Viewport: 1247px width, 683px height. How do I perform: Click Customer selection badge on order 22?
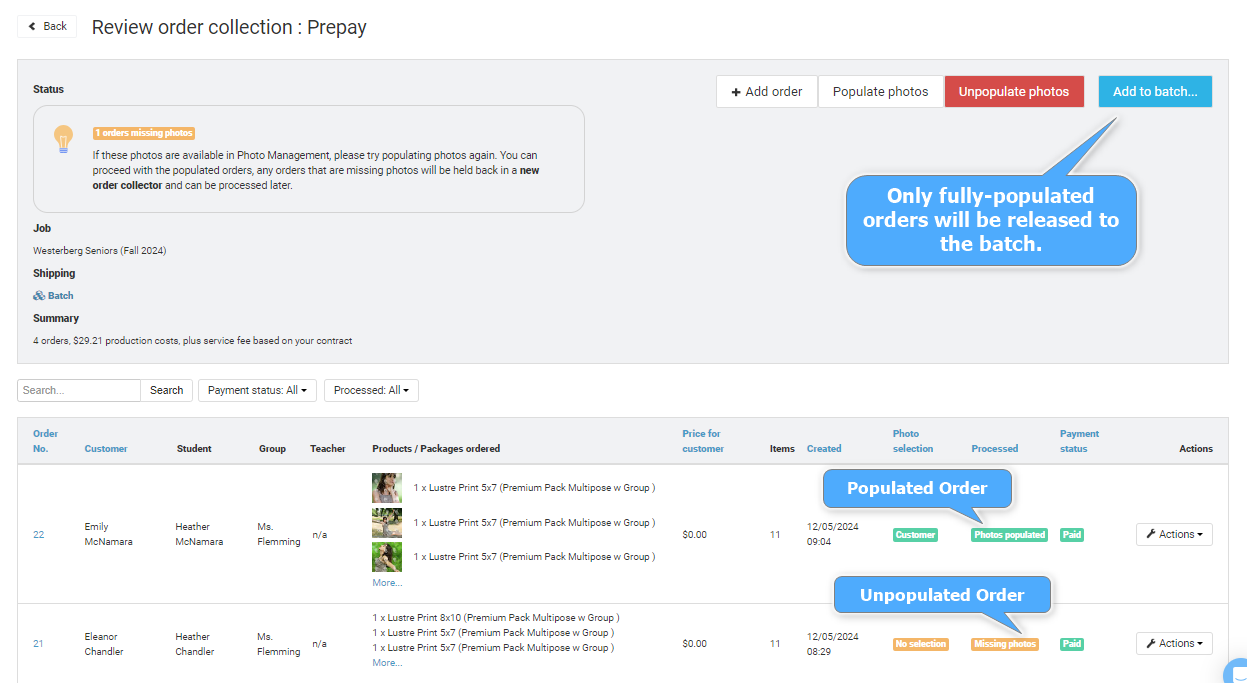coord(915,535)
